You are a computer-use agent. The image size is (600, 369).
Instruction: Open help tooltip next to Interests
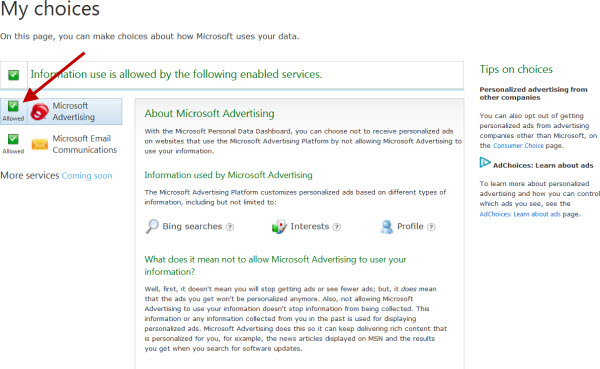(x=336, y=227)
